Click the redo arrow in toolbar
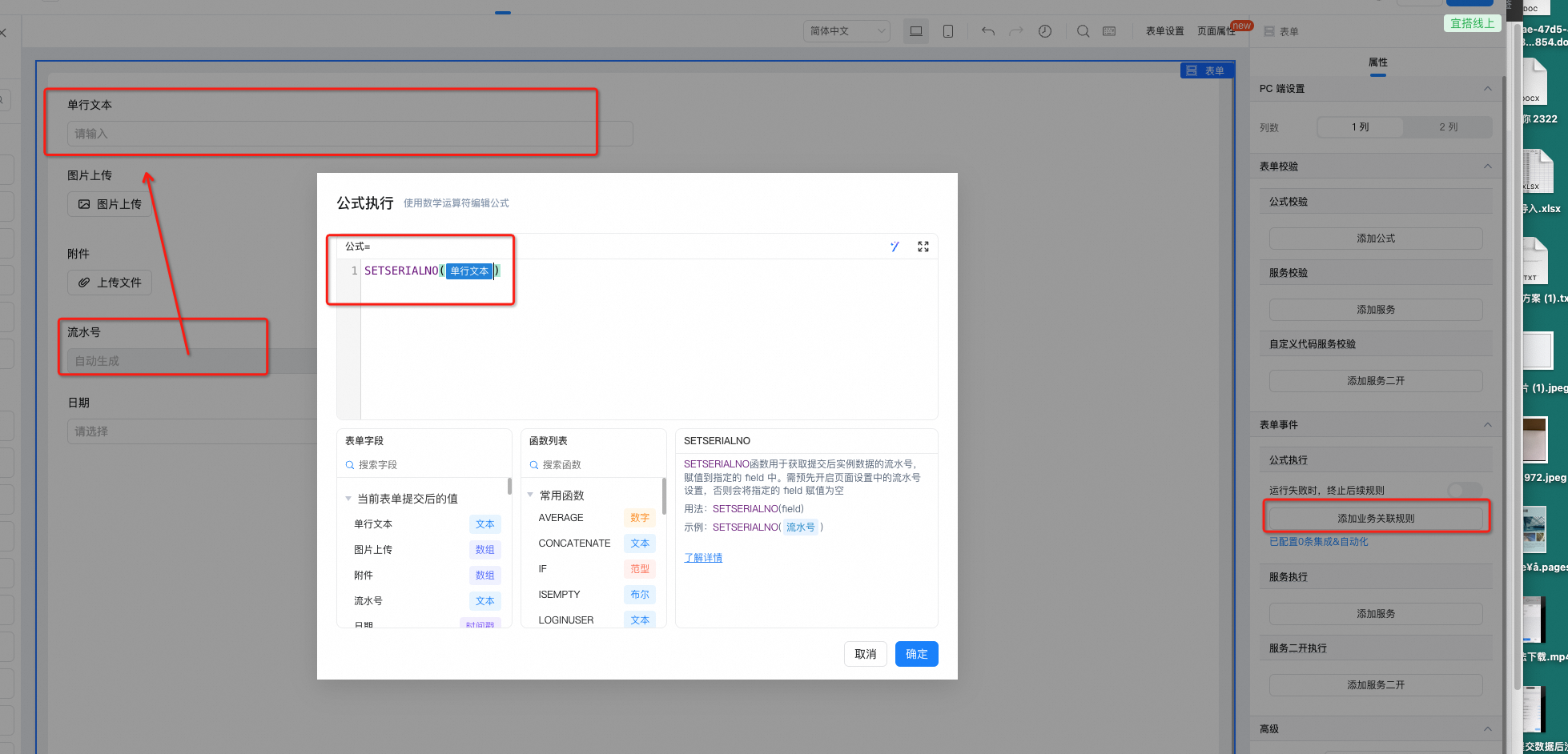1568x754 pixels. 1016,31
